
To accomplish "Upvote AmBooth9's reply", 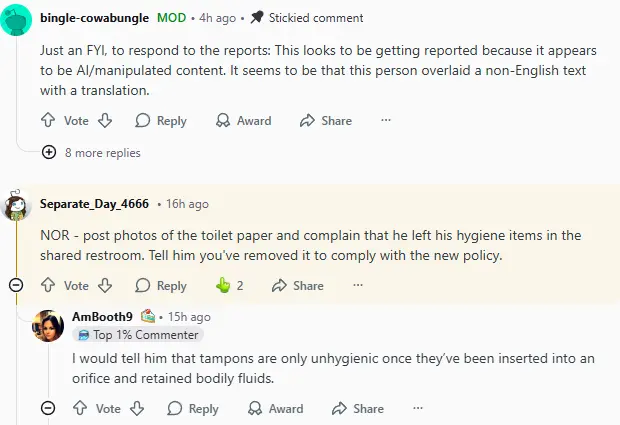I will tap(79, 408).
